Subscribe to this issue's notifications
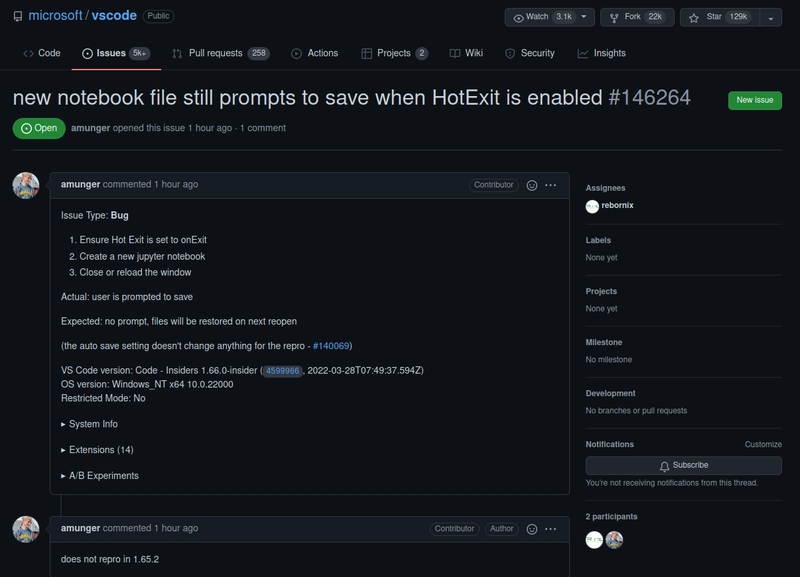 (684, 465)
